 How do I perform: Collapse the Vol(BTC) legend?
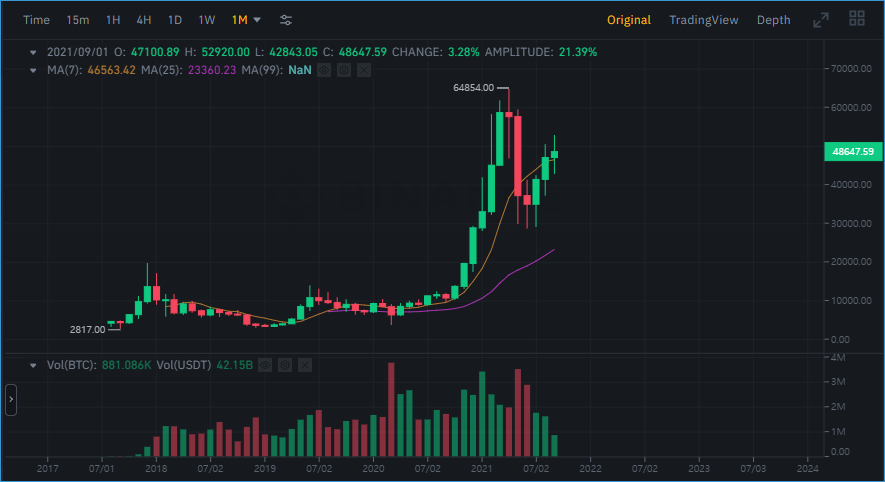(33, 366)
